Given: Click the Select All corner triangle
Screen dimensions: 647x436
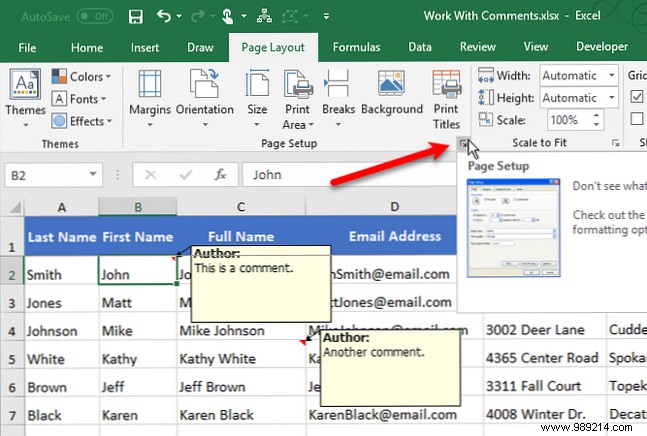Looking at the screenshot, I should coord(14,207).
